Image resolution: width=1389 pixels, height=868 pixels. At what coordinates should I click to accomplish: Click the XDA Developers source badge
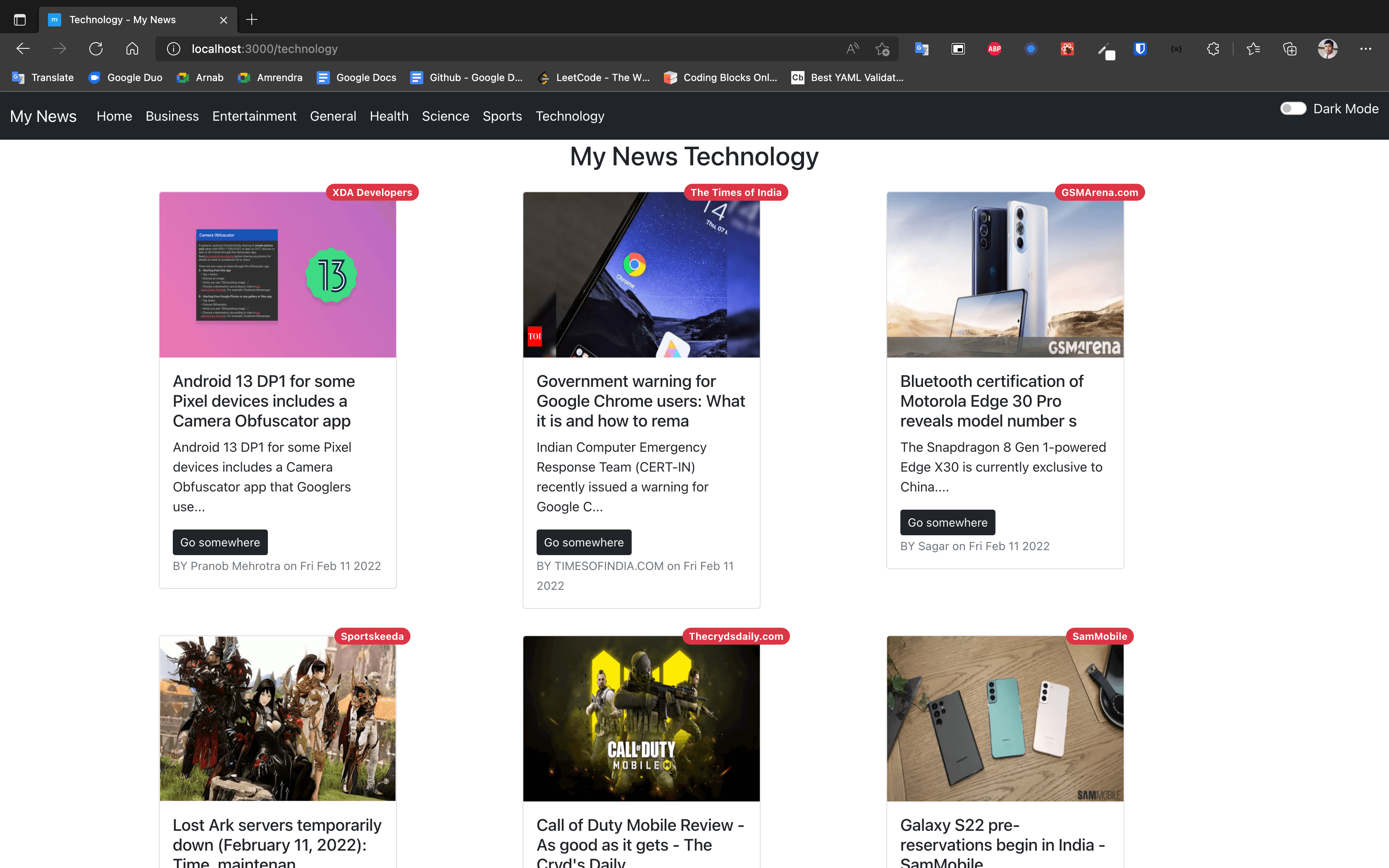[x=372, y=192]
